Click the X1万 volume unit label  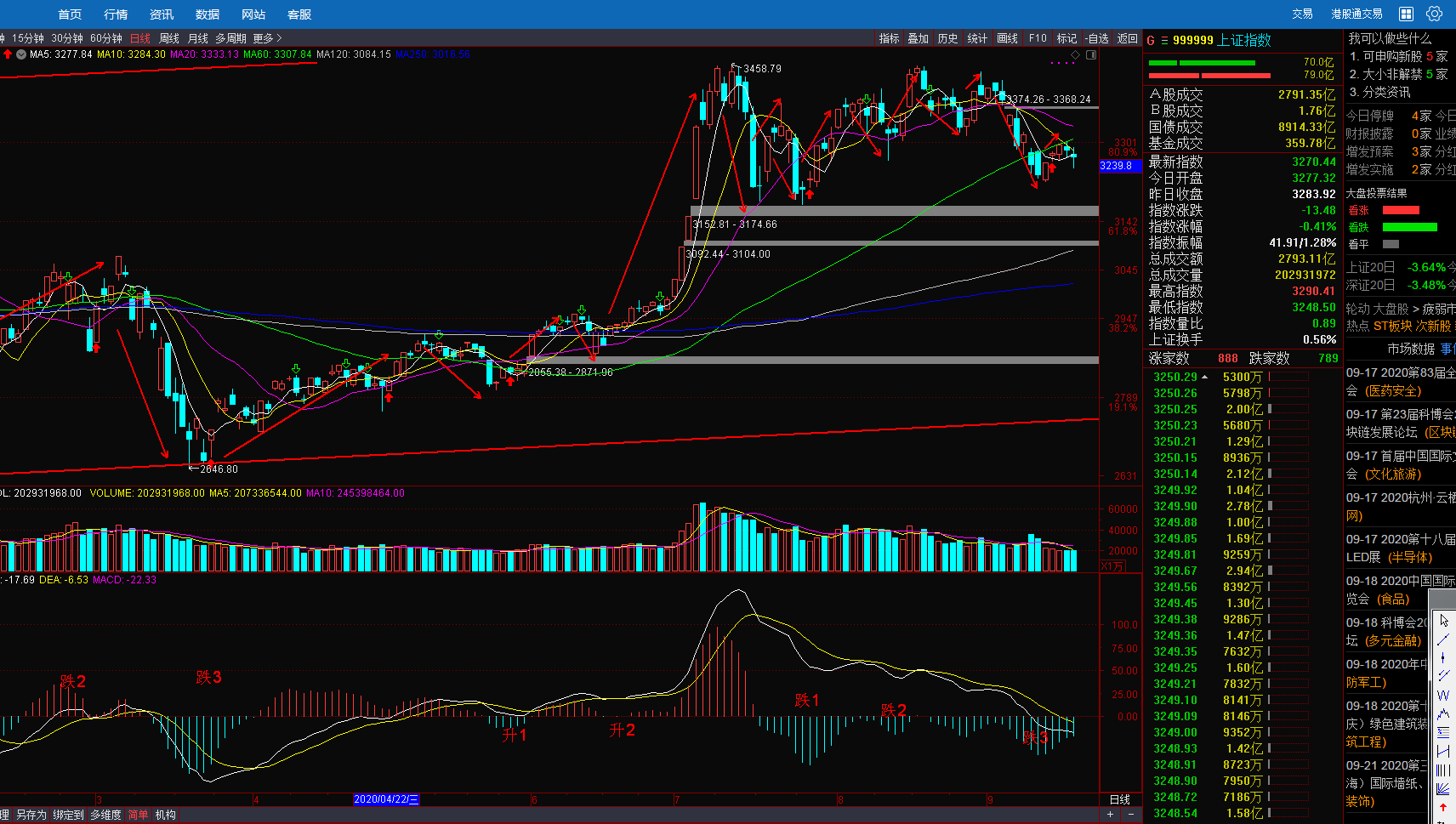coord(1112,565)
